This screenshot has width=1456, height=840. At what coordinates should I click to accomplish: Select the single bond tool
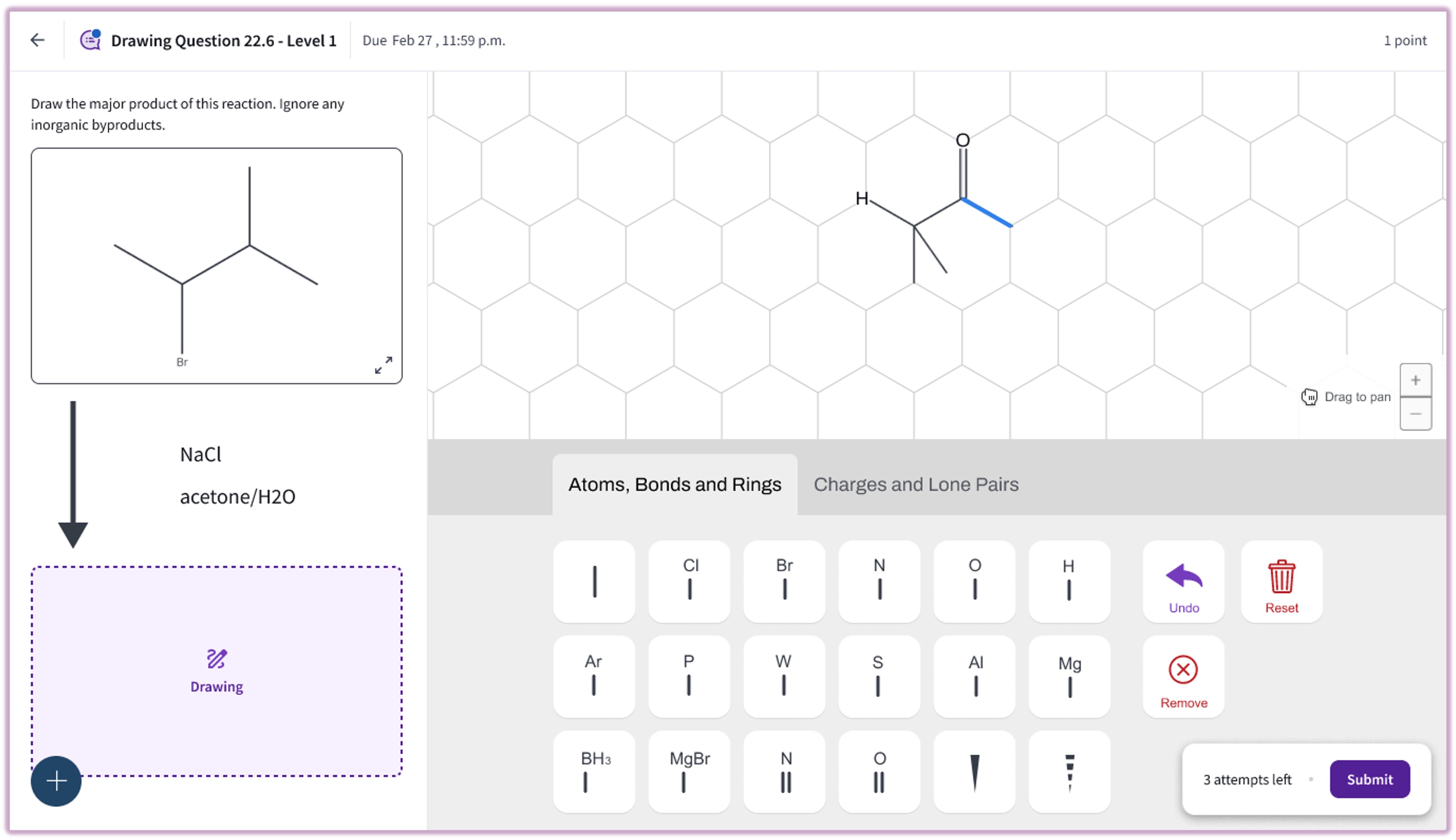coord(594,582)
